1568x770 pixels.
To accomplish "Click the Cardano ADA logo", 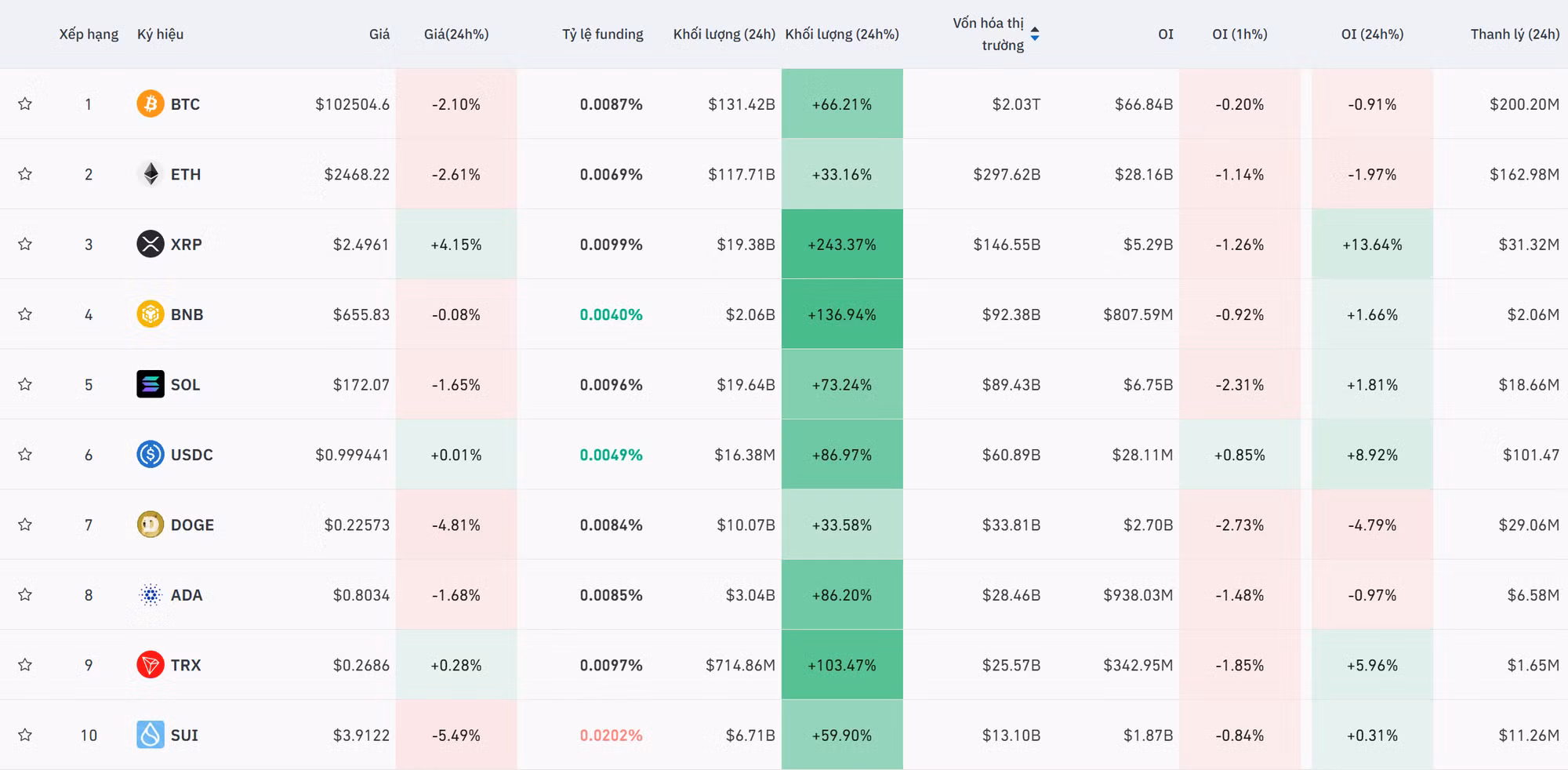I will 151,595.
